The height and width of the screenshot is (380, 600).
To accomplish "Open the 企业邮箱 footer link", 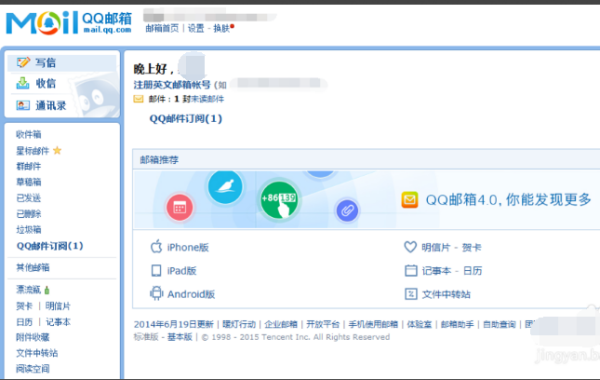I will [x=281, y=325].
